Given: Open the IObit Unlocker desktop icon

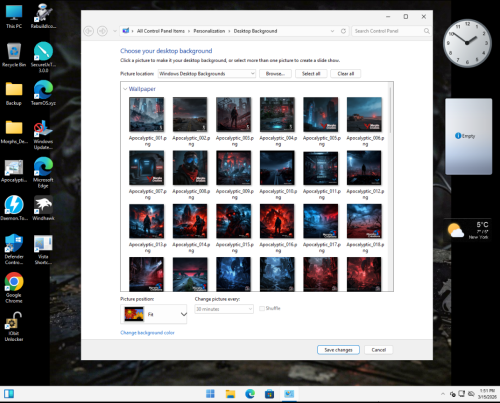Looking at the screenshot, I should click(14, 327).
